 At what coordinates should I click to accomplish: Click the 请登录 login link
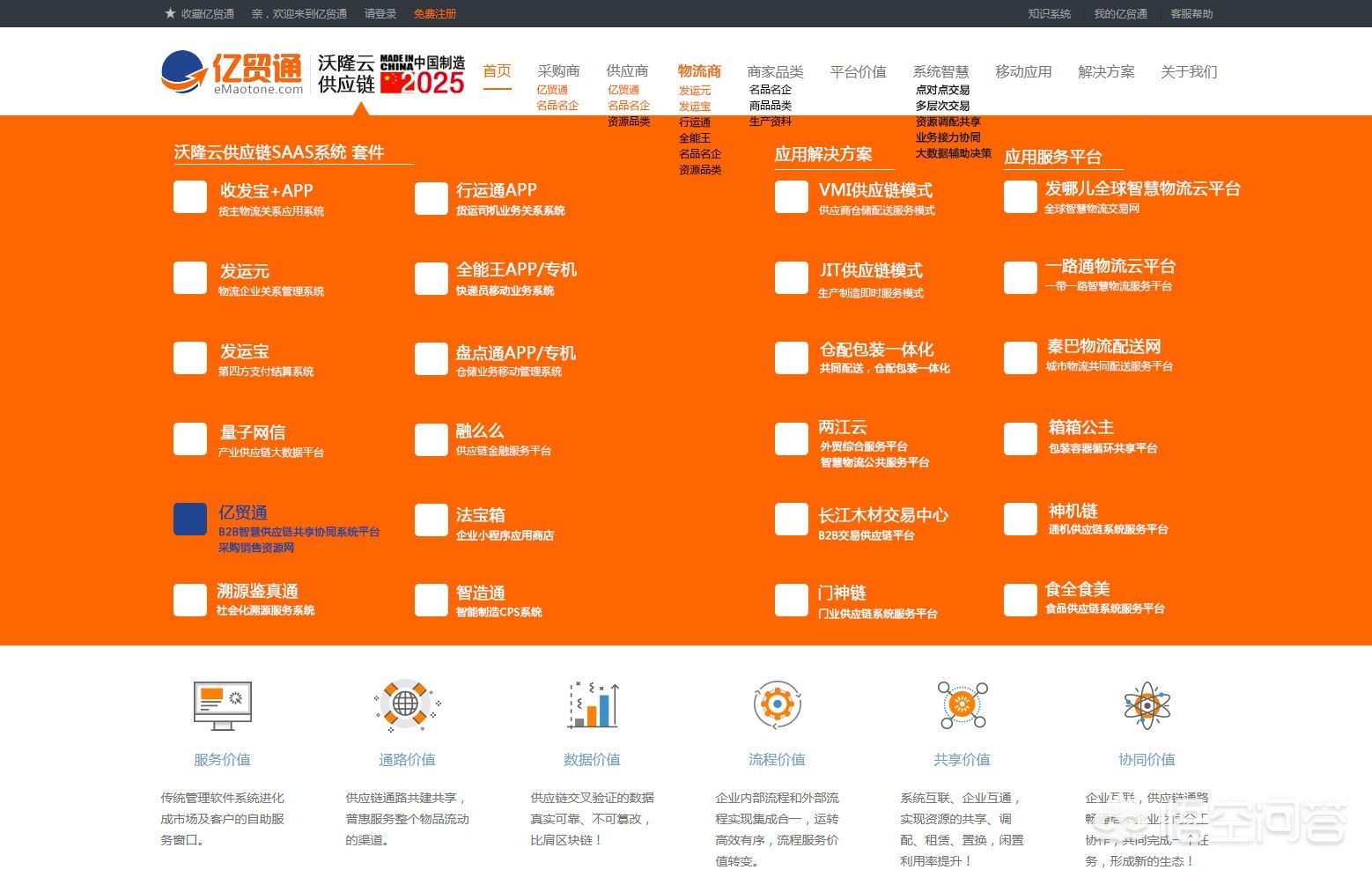pos(380,13)
